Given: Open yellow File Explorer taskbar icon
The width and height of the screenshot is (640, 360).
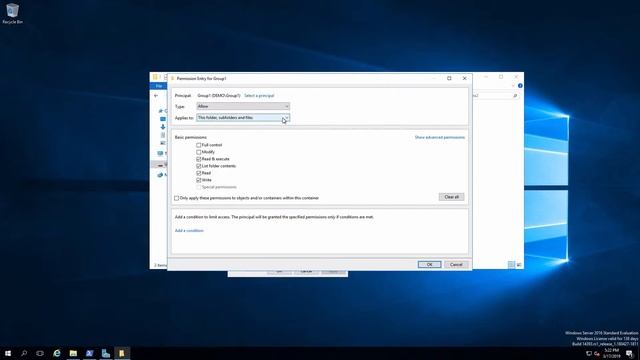Looking at the screenshot, I should click(x=73, y=353).
